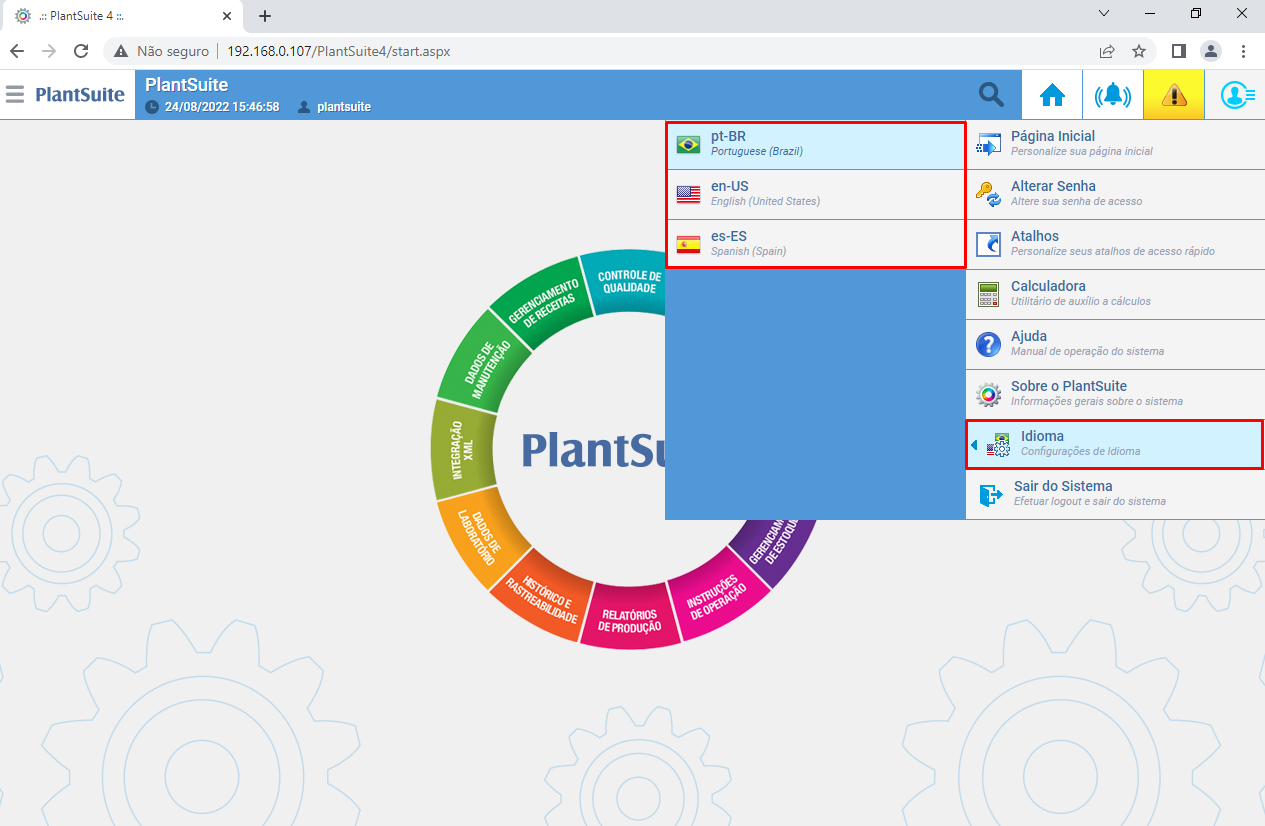Open the yellow warning alerts button
This screenshot has height=826, width=1265.
tap(1174, 95)
